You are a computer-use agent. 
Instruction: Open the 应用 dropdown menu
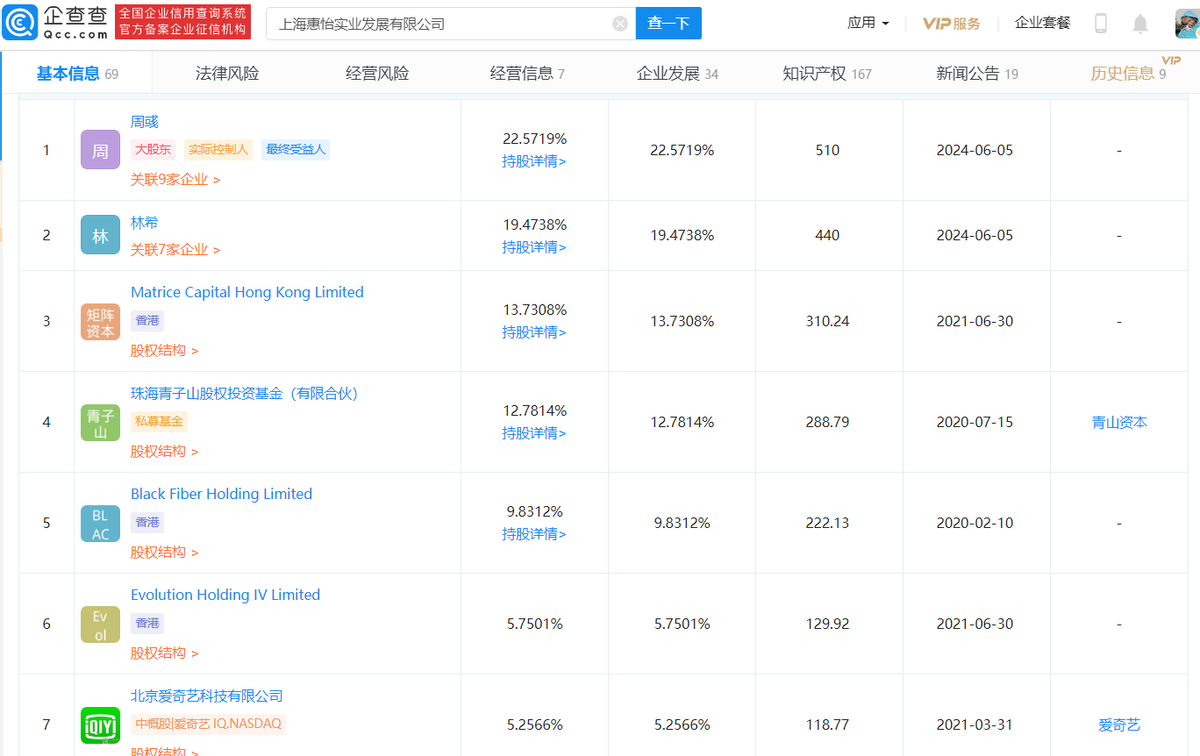click(x=868, y=23)
